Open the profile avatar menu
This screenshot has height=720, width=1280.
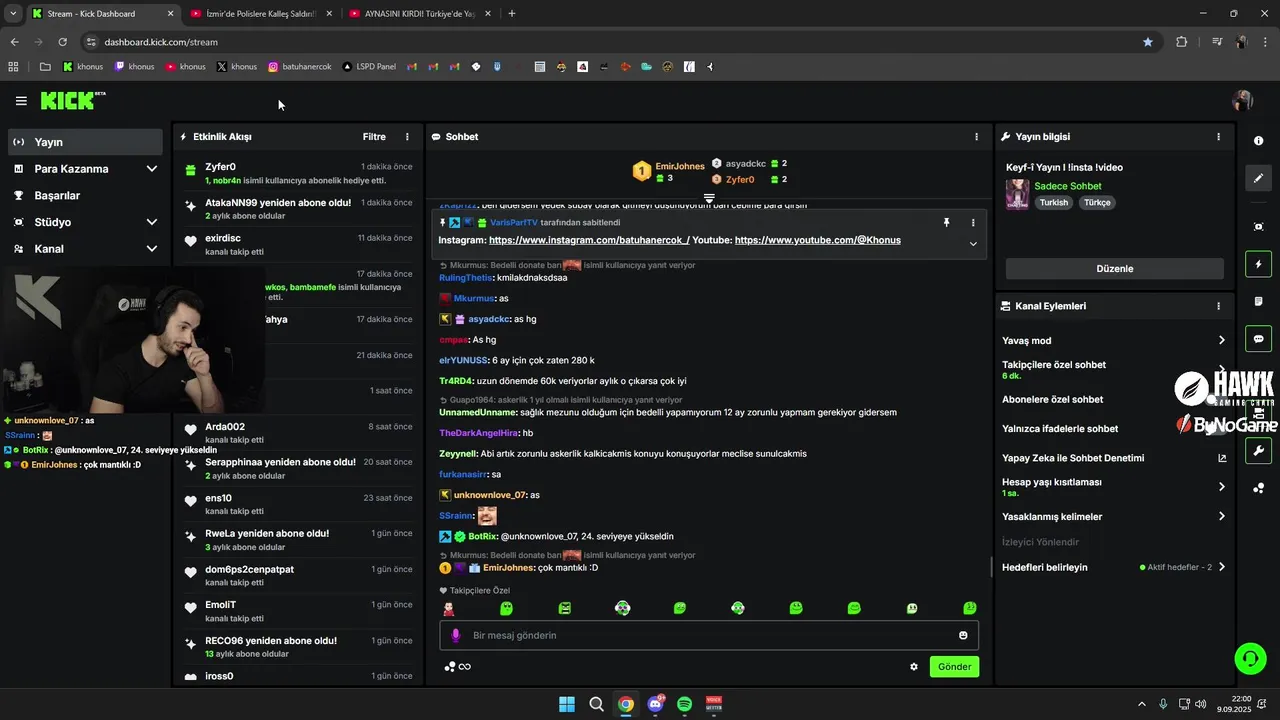point(1243,100)
